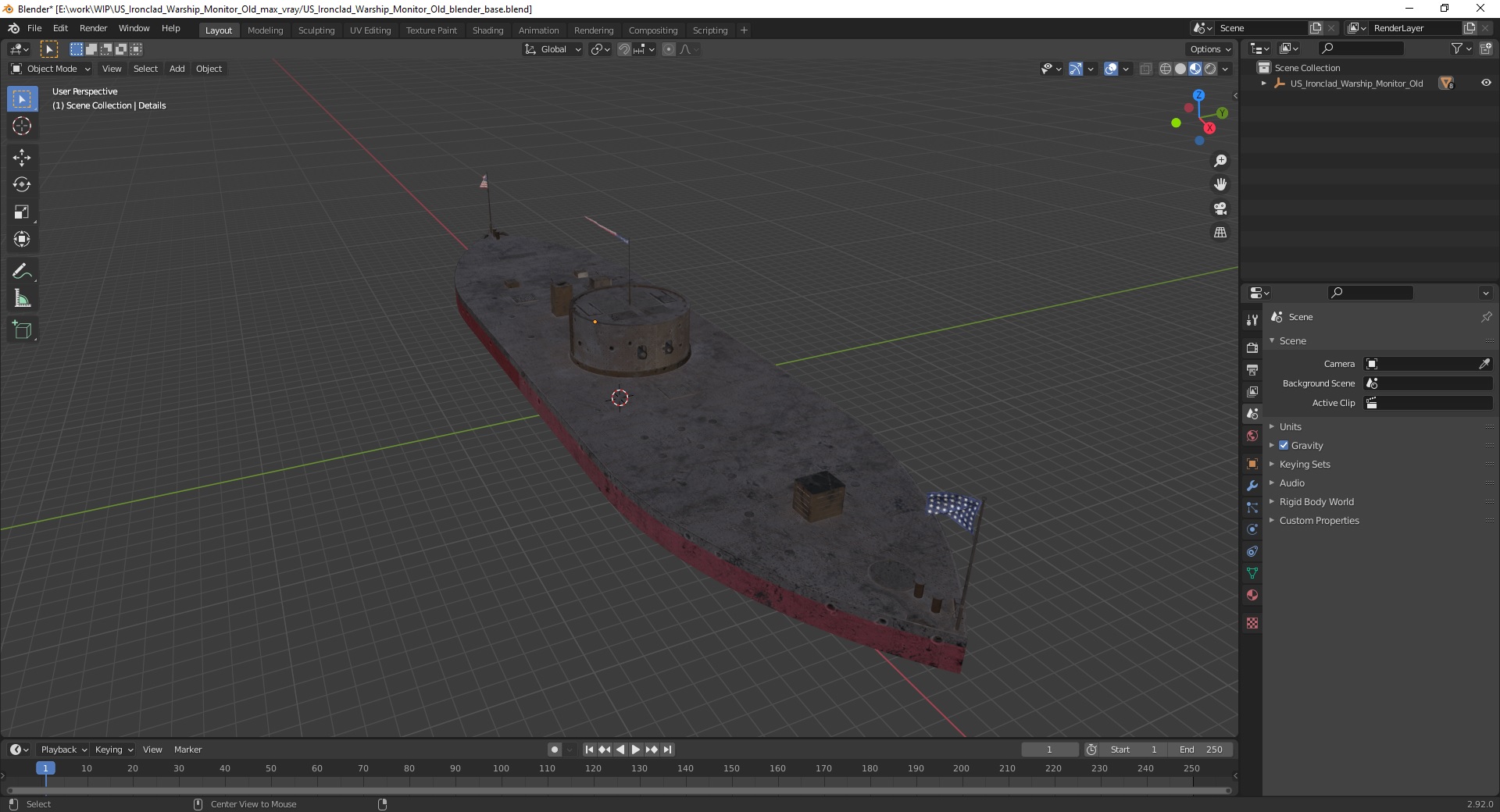Open the Physics properties tab
1500x812 pixels.
coord(1252,529)
